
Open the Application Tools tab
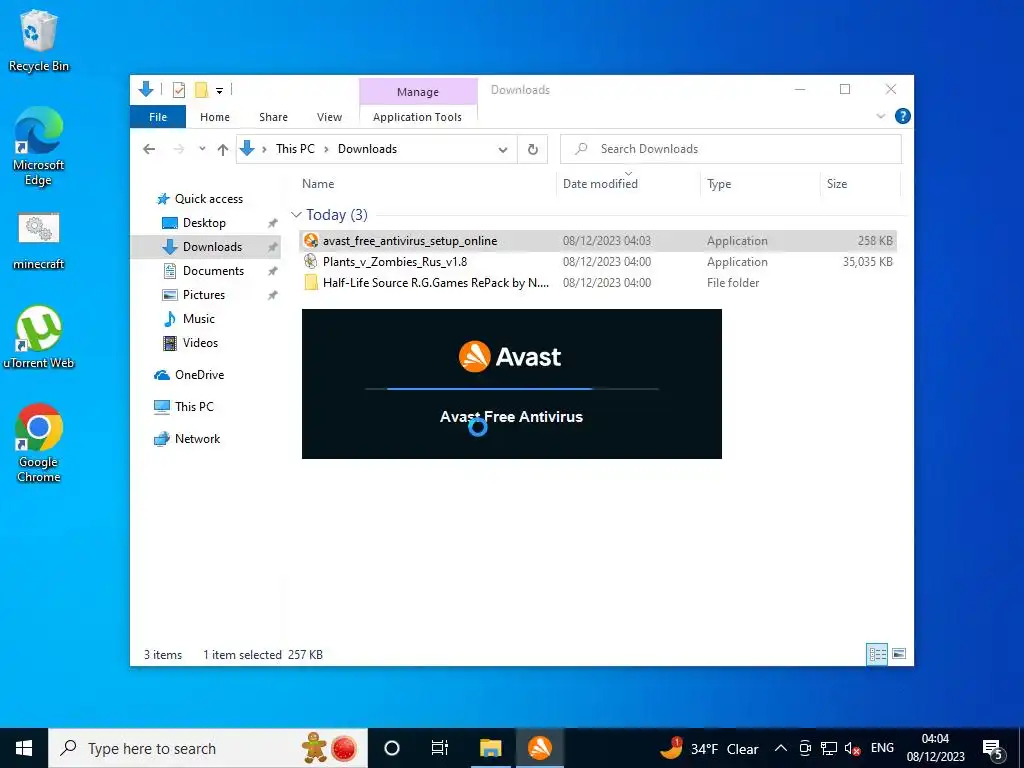coord(417,117)
